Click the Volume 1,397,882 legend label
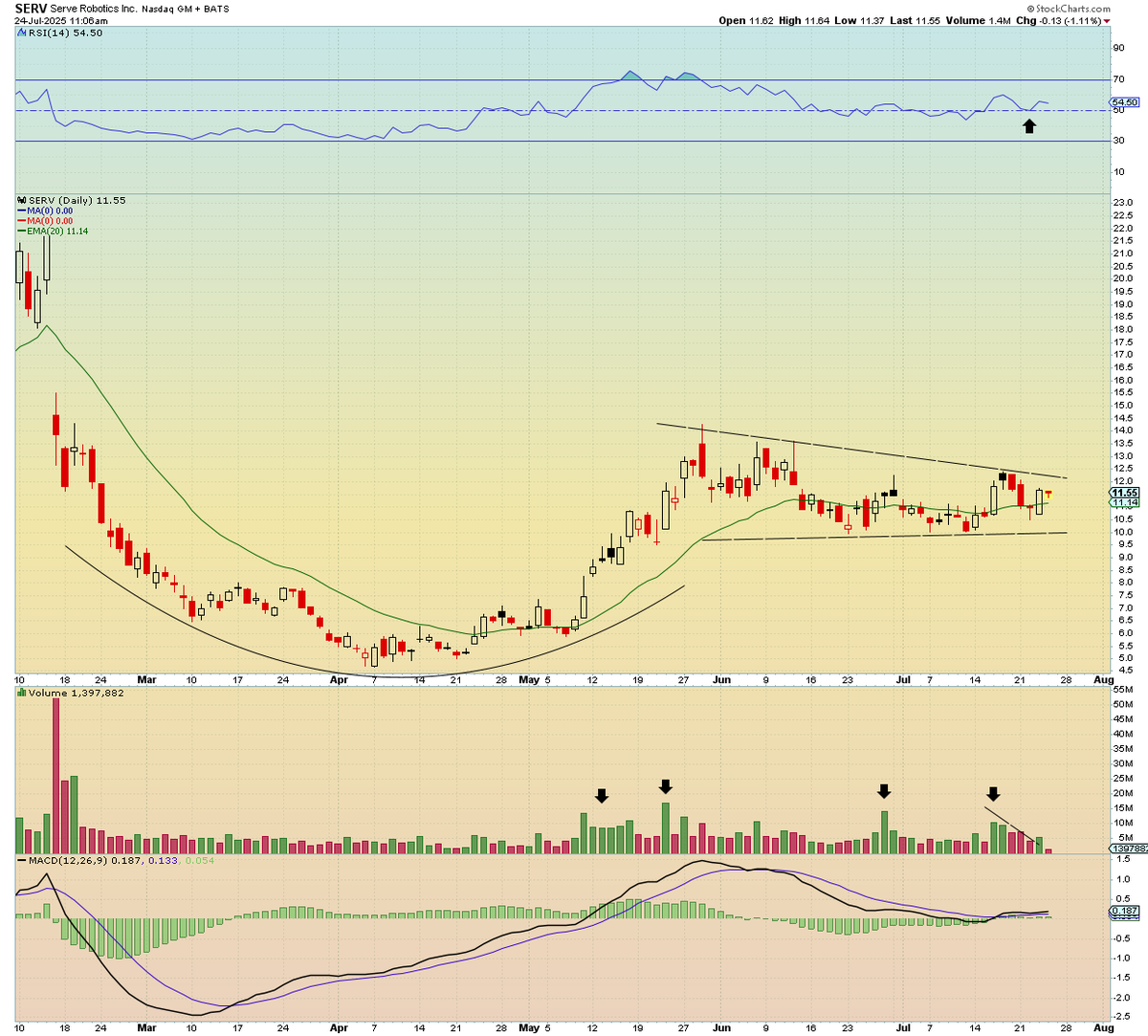 (x=77, y=693)
